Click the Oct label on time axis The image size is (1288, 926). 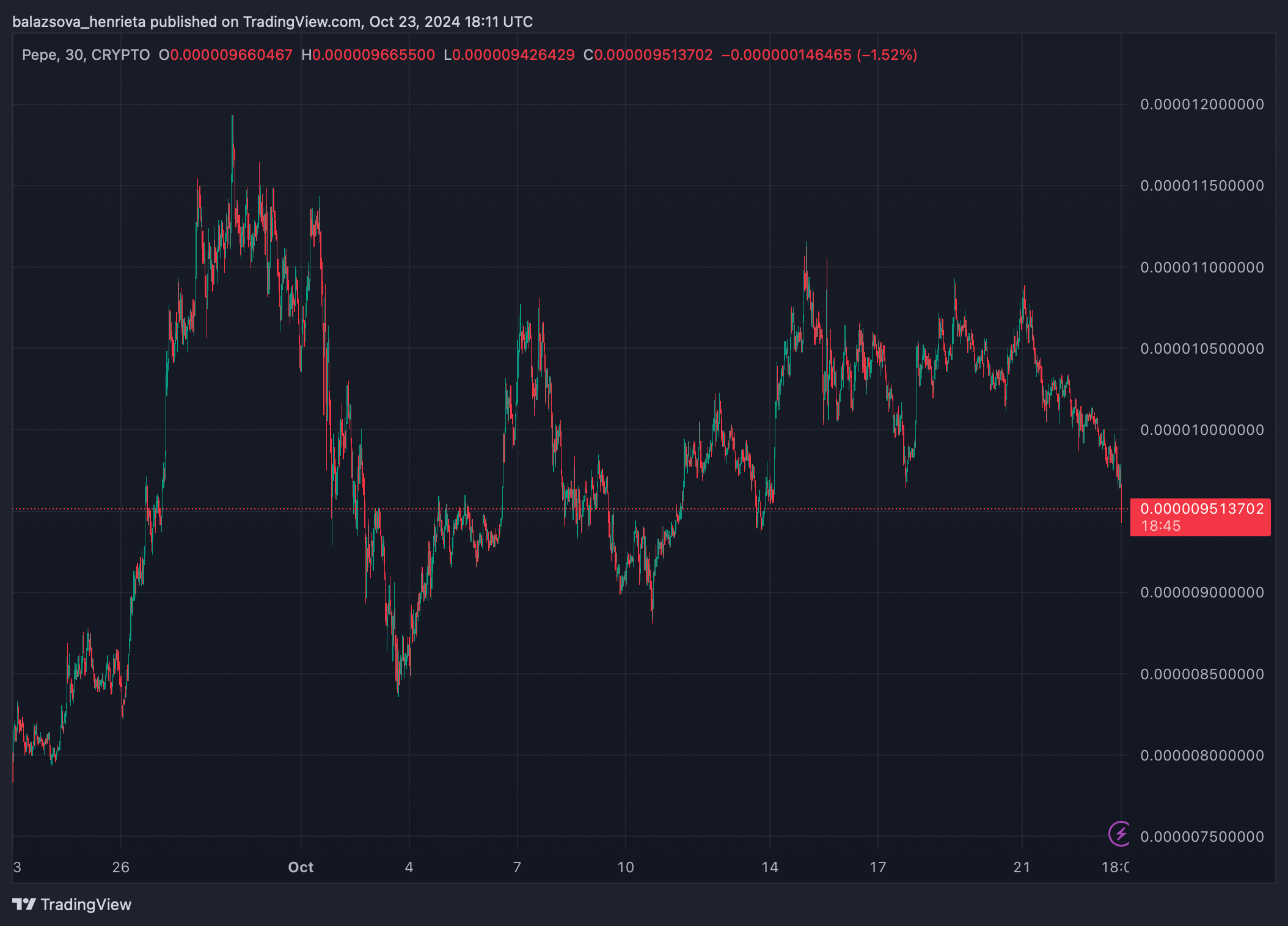click(301, 867)
